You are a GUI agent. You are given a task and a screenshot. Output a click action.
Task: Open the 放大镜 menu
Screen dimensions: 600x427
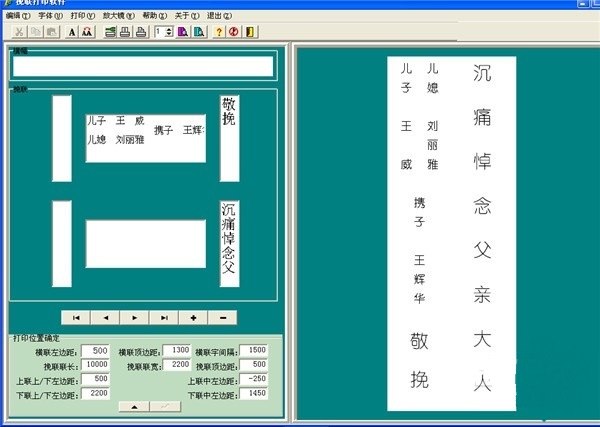119,16
